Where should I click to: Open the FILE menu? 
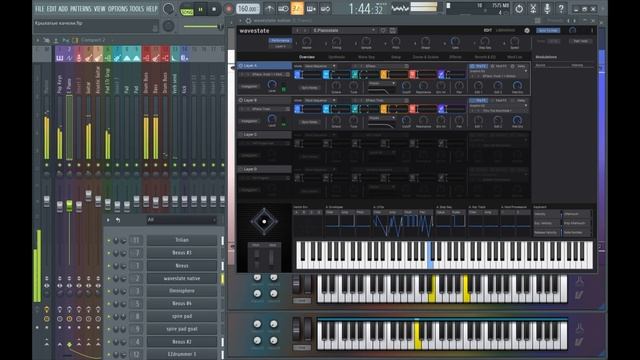(40, 9)
